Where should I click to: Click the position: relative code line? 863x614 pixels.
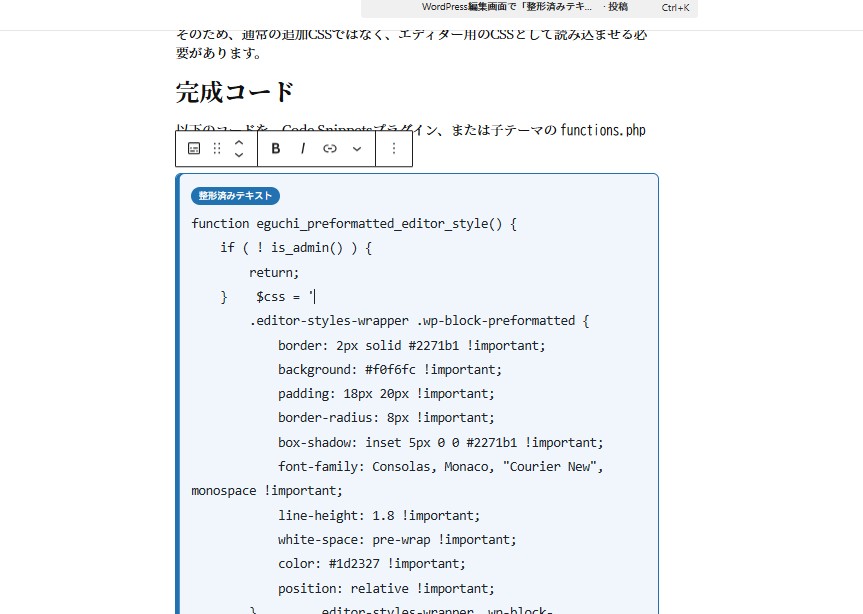pyautogui.click(x=386, y=588)
